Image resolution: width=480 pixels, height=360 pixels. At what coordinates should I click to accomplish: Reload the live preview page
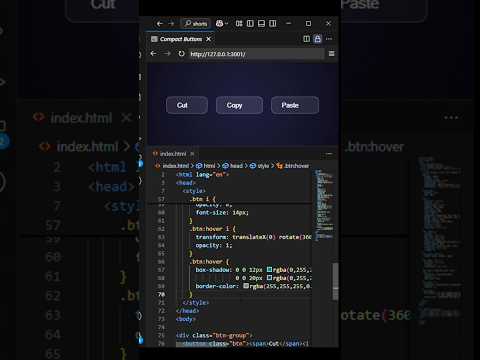pos(181,54)
